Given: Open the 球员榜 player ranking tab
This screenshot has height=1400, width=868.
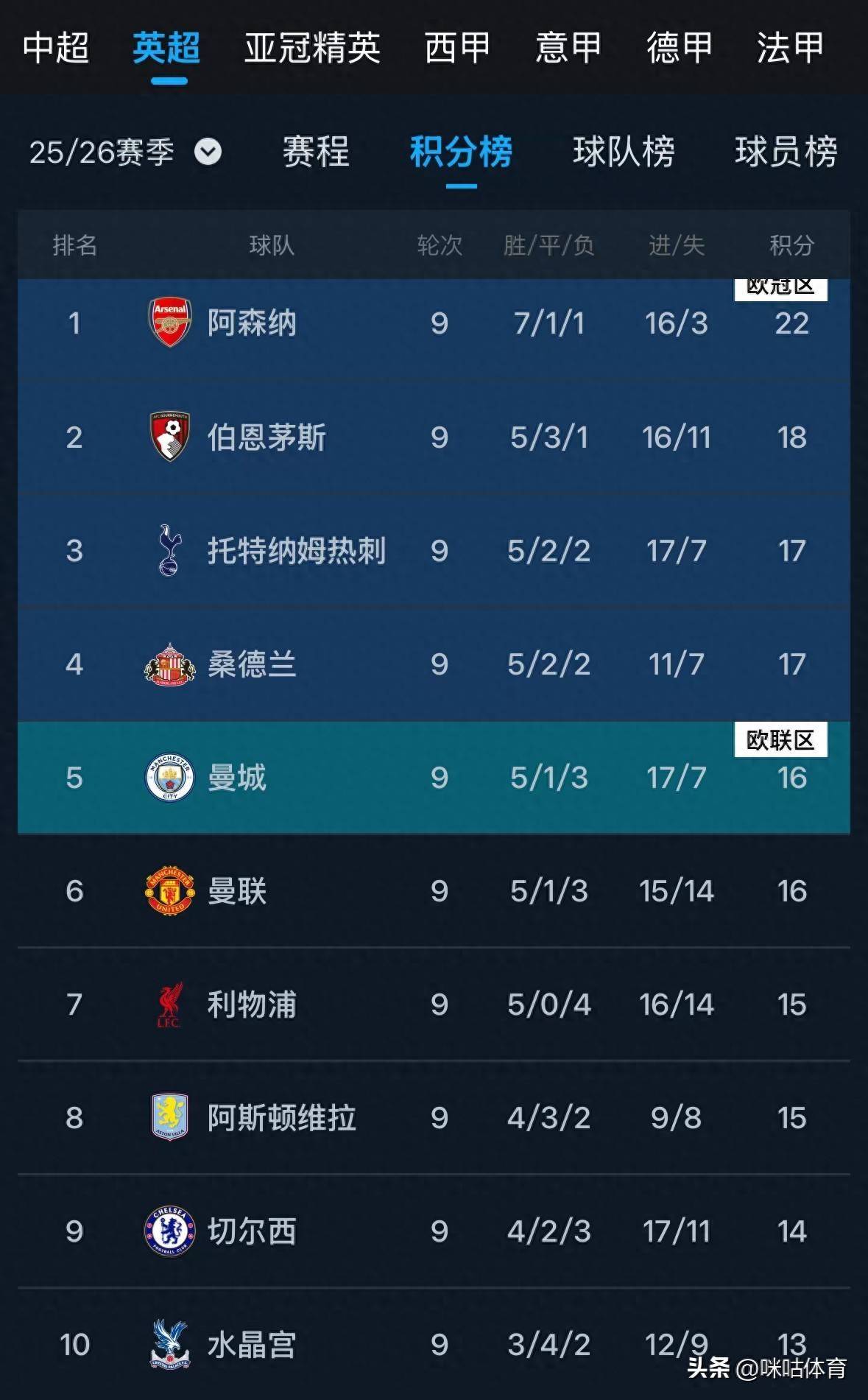Looking at the screenshot, I should pyautogui.click(x=786, y=152).
